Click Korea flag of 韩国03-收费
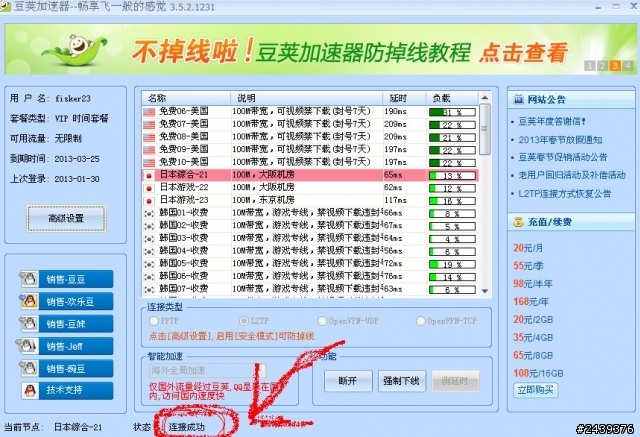Viewport: 640px width, 437px height. pos(149,239)
